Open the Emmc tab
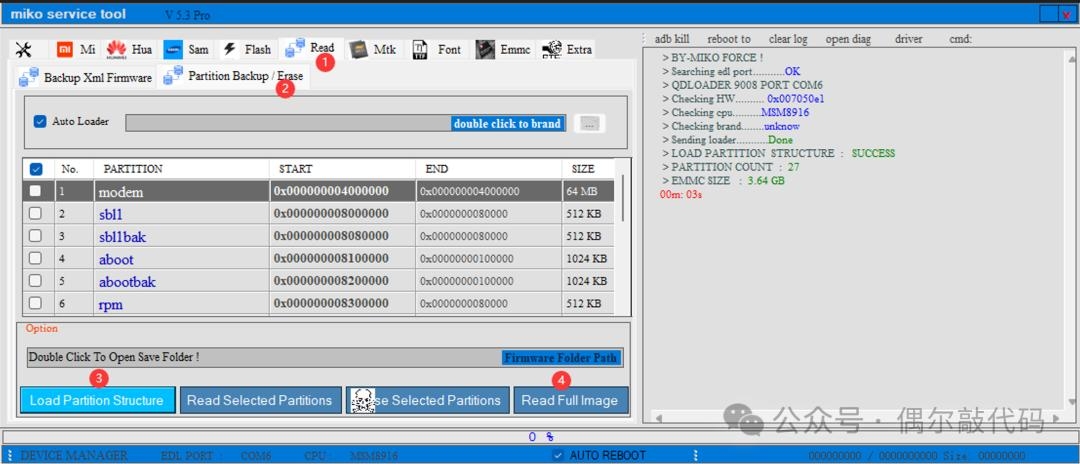 (503, 50)
